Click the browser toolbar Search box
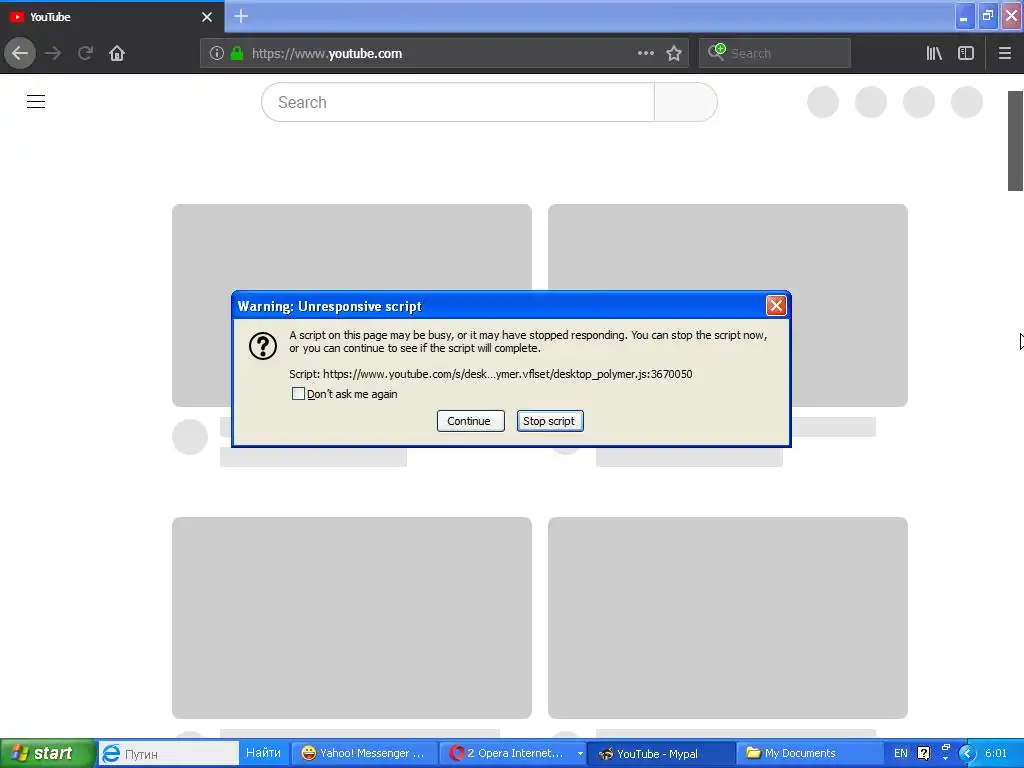1024x768 pixels. [x=775, y=54]
